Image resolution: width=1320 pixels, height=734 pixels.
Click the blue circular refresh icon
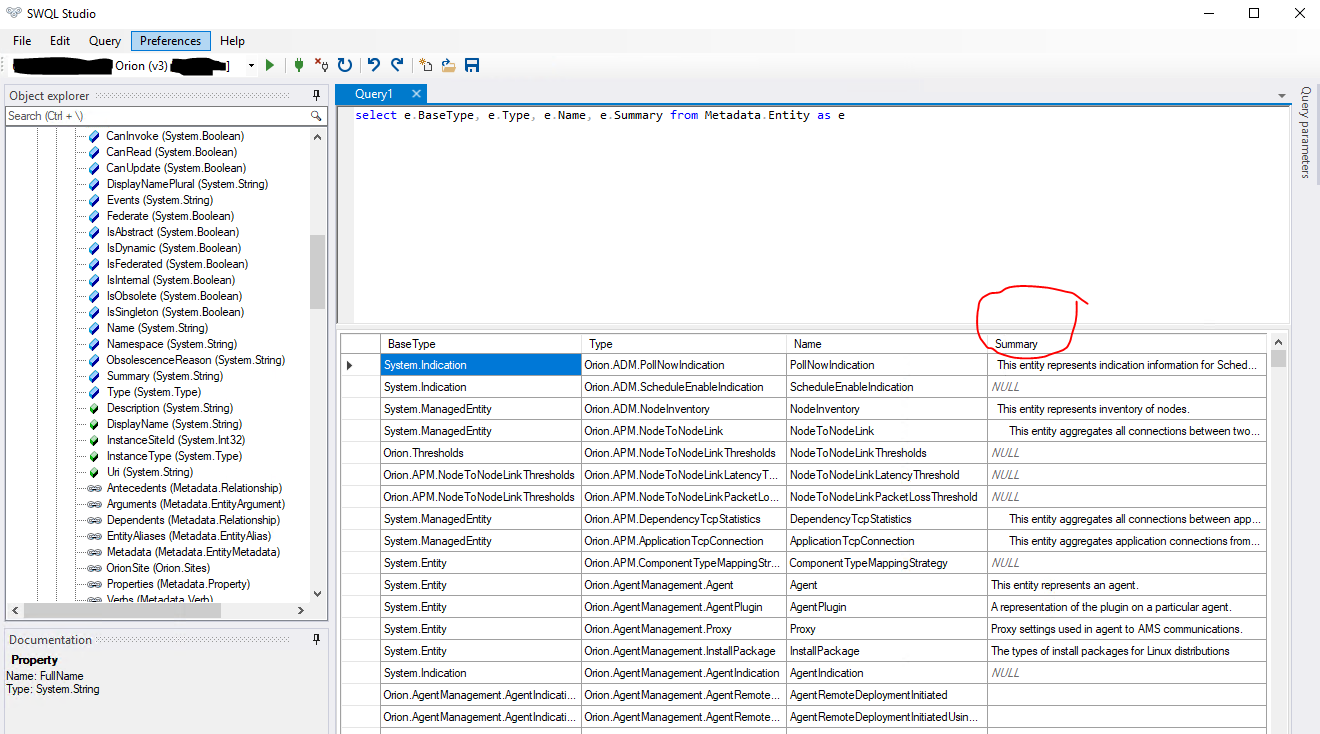click(x=345, y=66)
